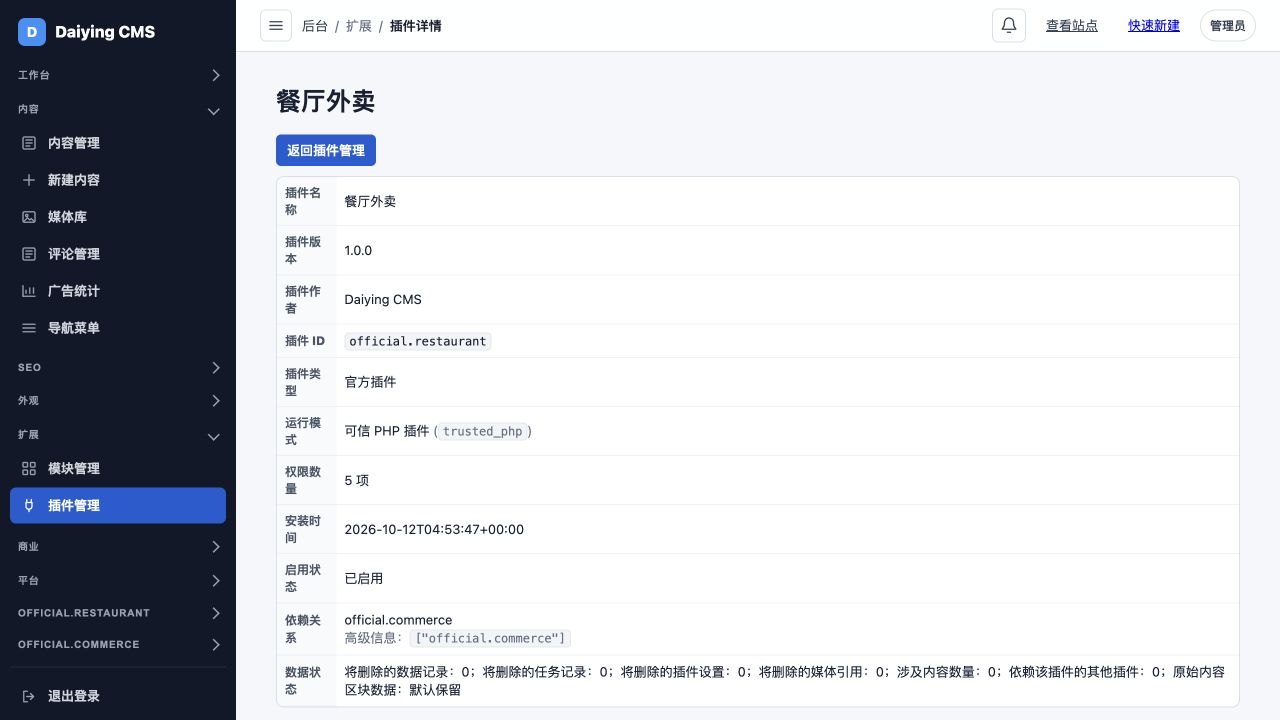Viewport: 1280px width, 720px height.
Task: Click the 模块管理 grid icon
Action: (29, 468)
